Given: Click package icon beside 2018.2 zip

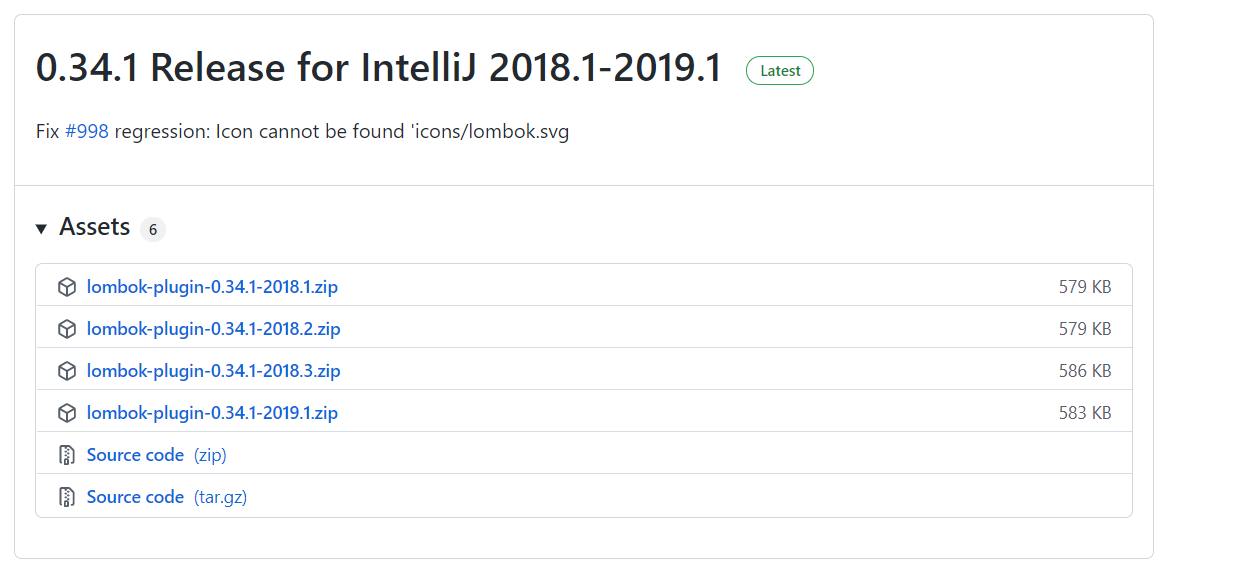Looking at the screenshot, I should point(67,329).
